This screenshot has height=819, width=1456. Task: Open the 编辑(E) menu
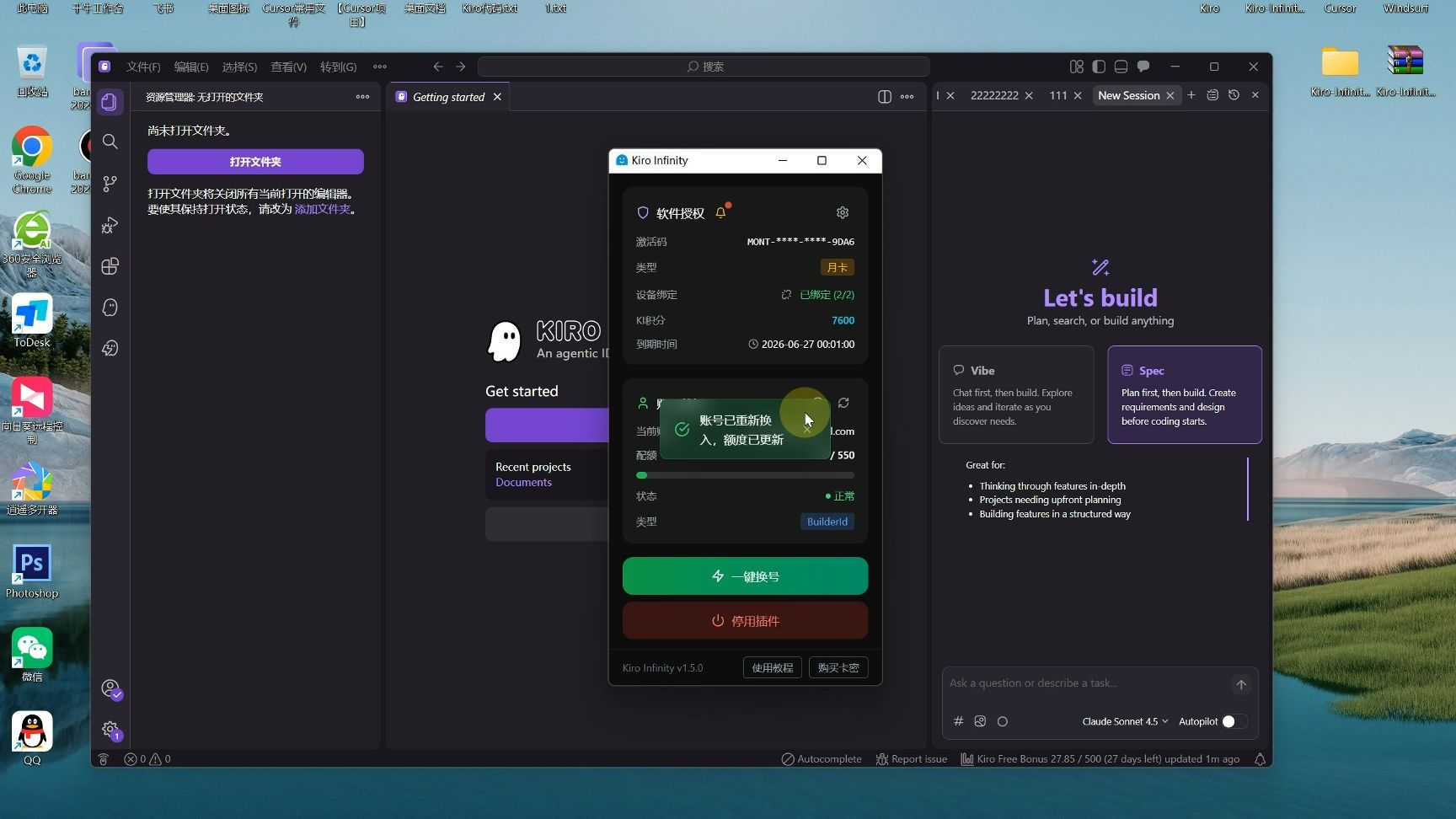pos(191,67)
